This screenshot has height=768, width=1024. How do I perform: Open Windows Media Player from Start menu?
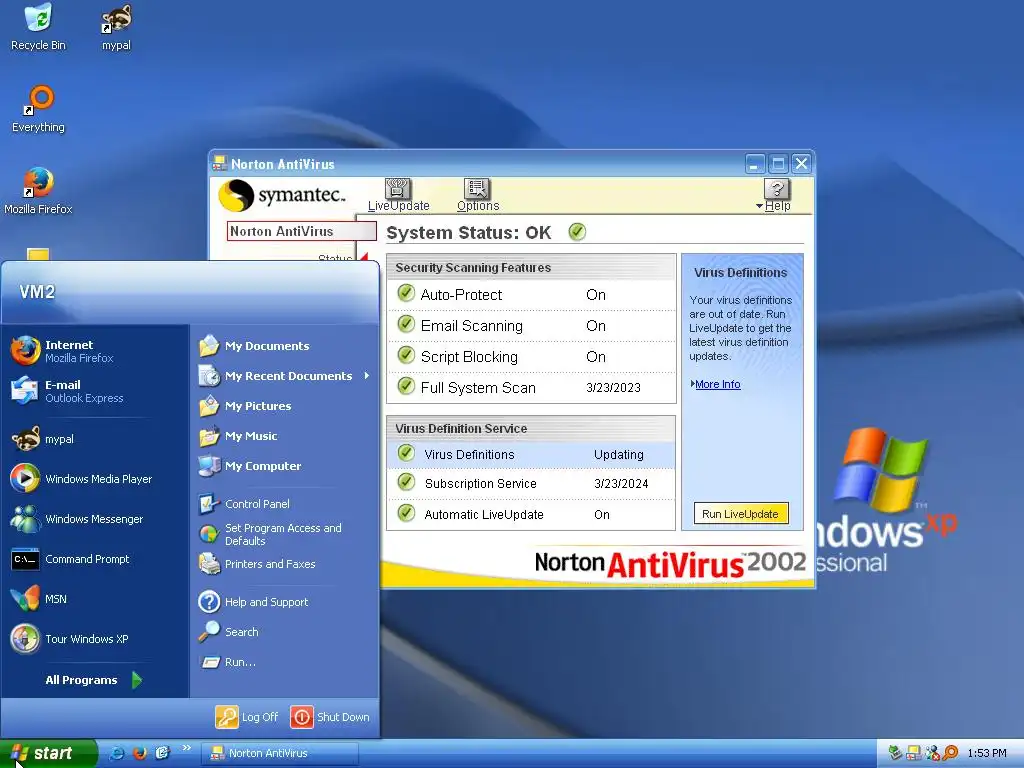click(95, 479)
